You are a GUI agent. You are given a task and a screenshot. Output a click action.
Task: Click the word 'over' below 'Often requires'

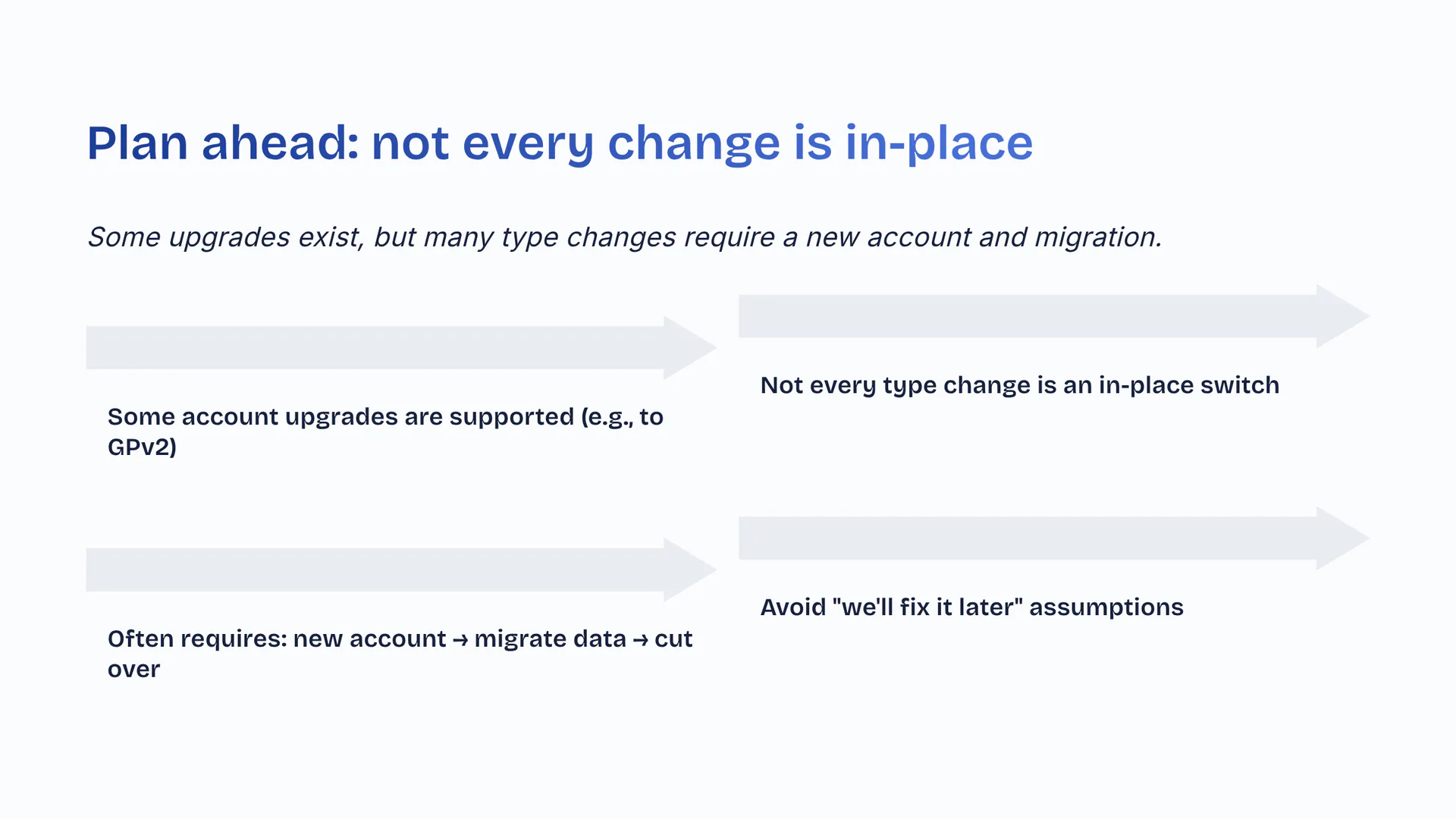click(133, 670)
